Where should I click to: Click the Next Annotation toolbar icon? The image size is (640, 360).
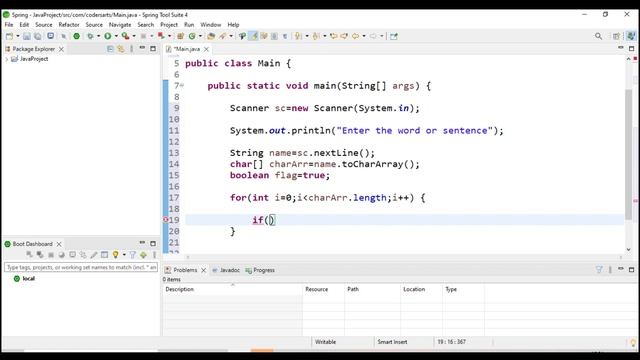pyautogui.click(x=298, y=36)
